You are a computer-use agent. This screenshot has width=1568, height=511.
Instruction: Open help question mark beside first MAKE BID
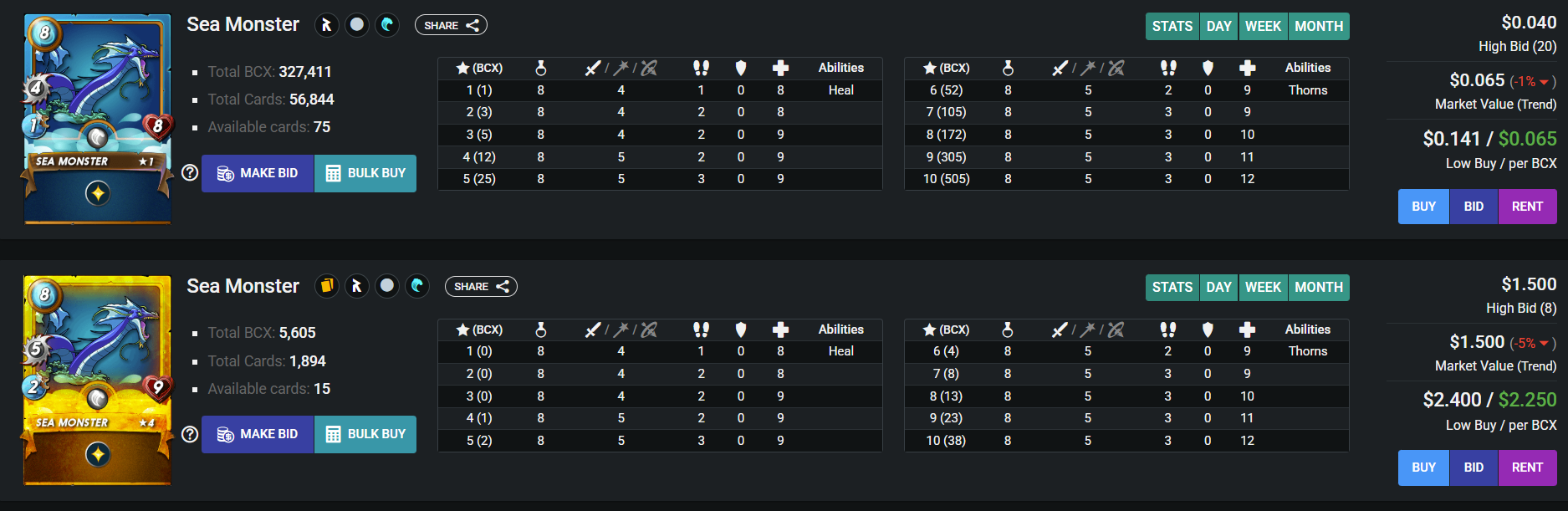pyautogui.click(x=190, y=172)
